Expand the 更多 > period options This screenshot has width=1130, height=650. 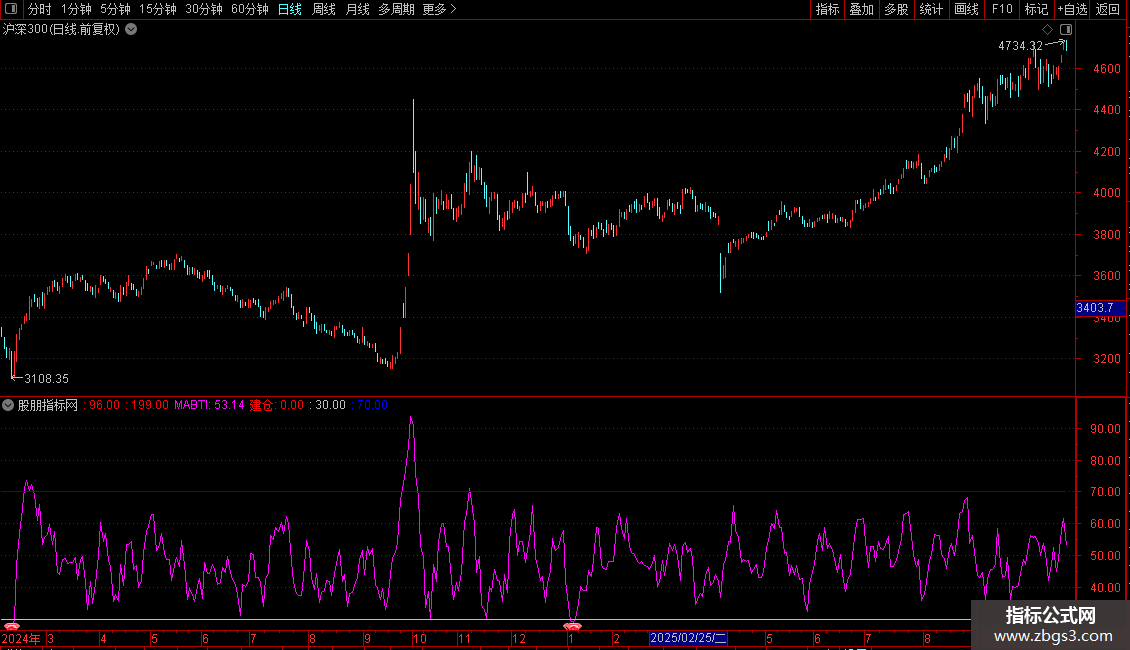440,9
